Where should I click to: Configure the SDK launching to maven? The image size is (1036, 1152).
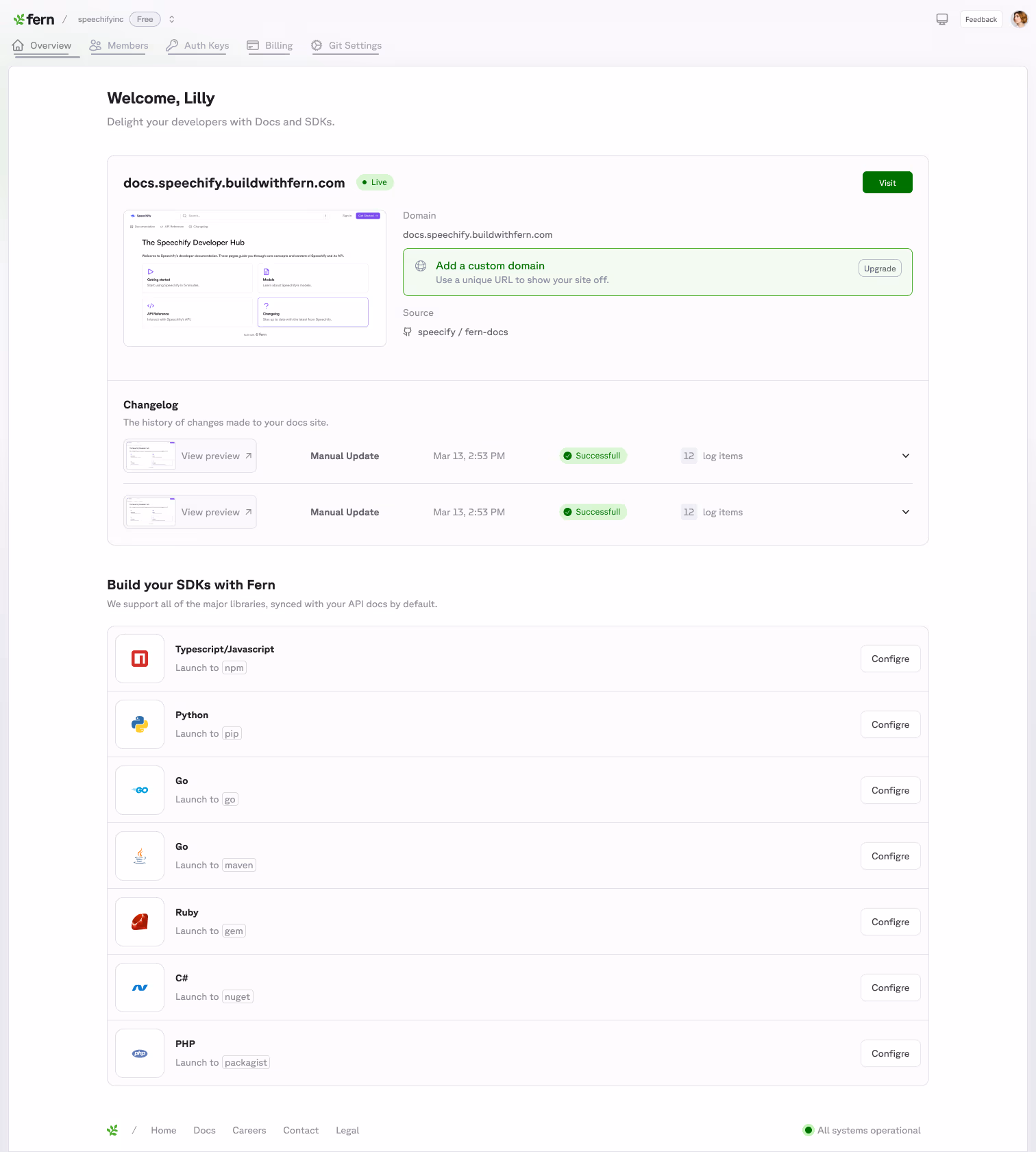coord(890,856)
